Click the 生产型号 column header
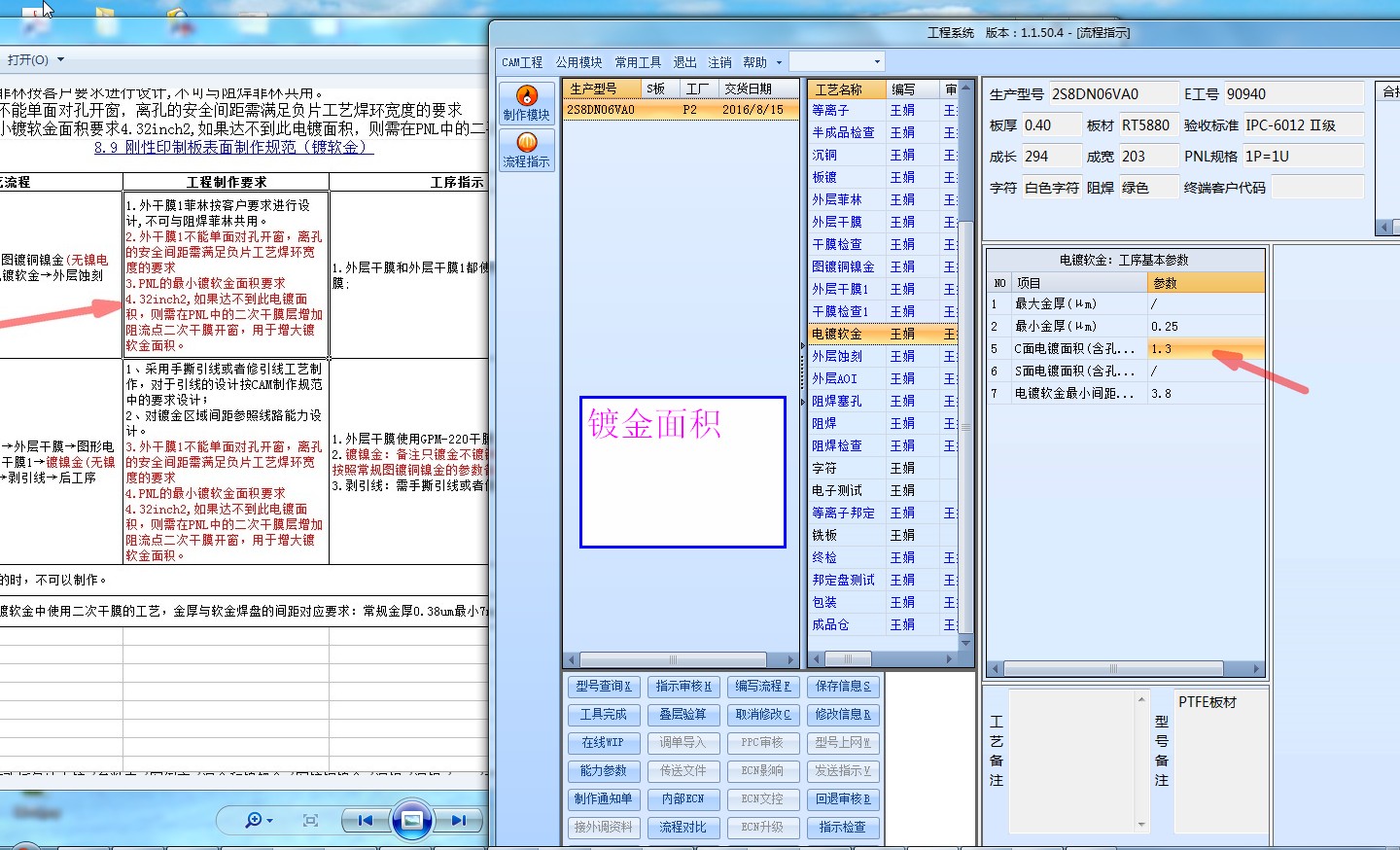Screen dimensions: 1400x850 [x=603, y=89]
